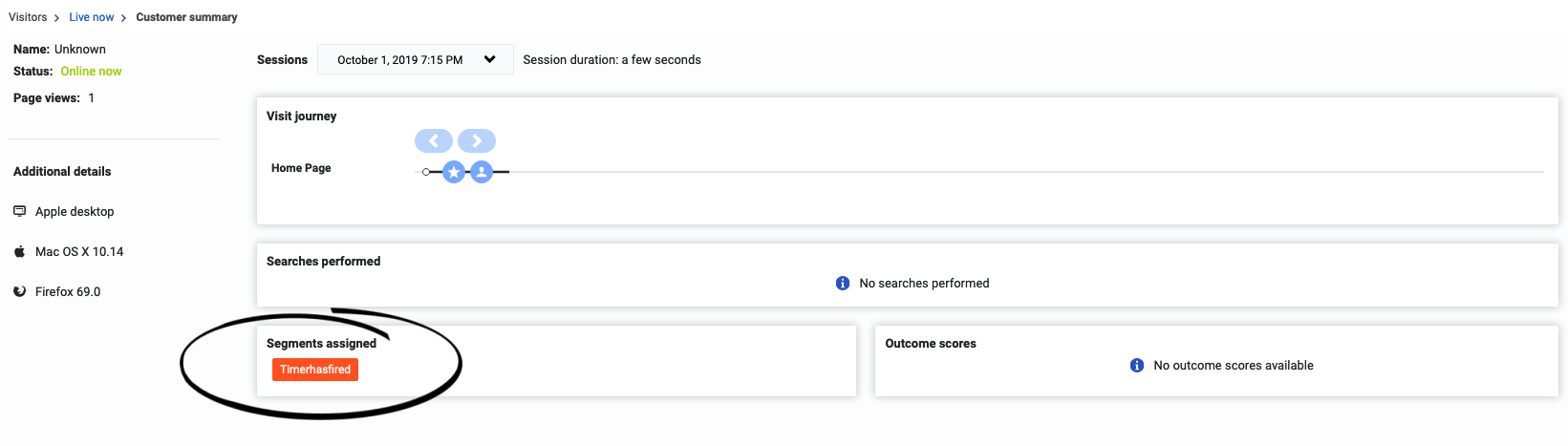Select the star marker on the journey timeline

[454, 172]
